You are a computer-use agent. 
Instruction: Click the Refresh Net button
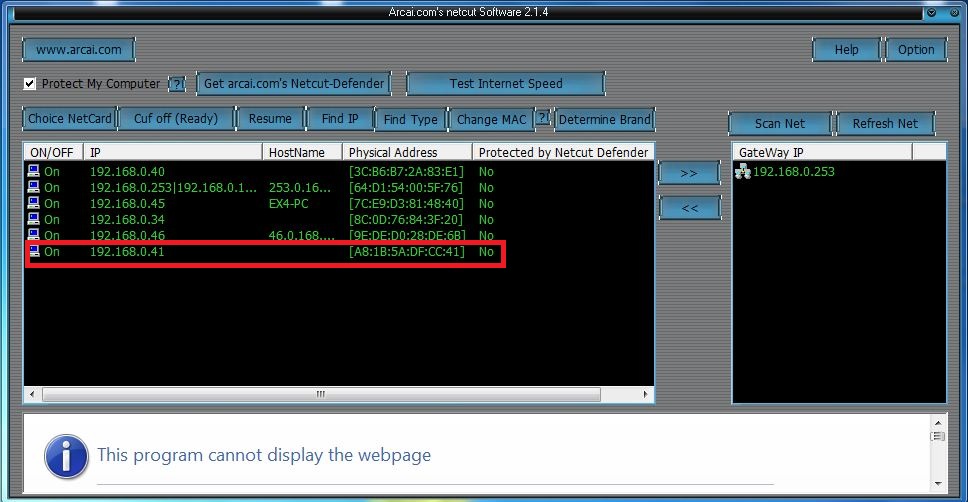pos(885,123)
